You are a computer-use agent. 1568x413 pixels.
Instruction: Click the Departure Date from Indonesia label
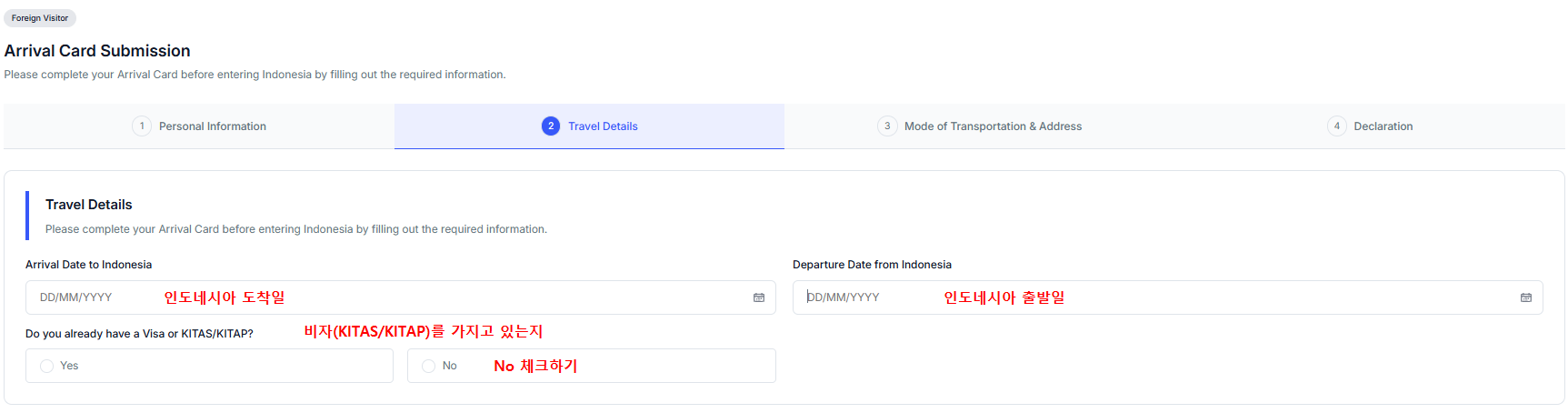[872, 265]
